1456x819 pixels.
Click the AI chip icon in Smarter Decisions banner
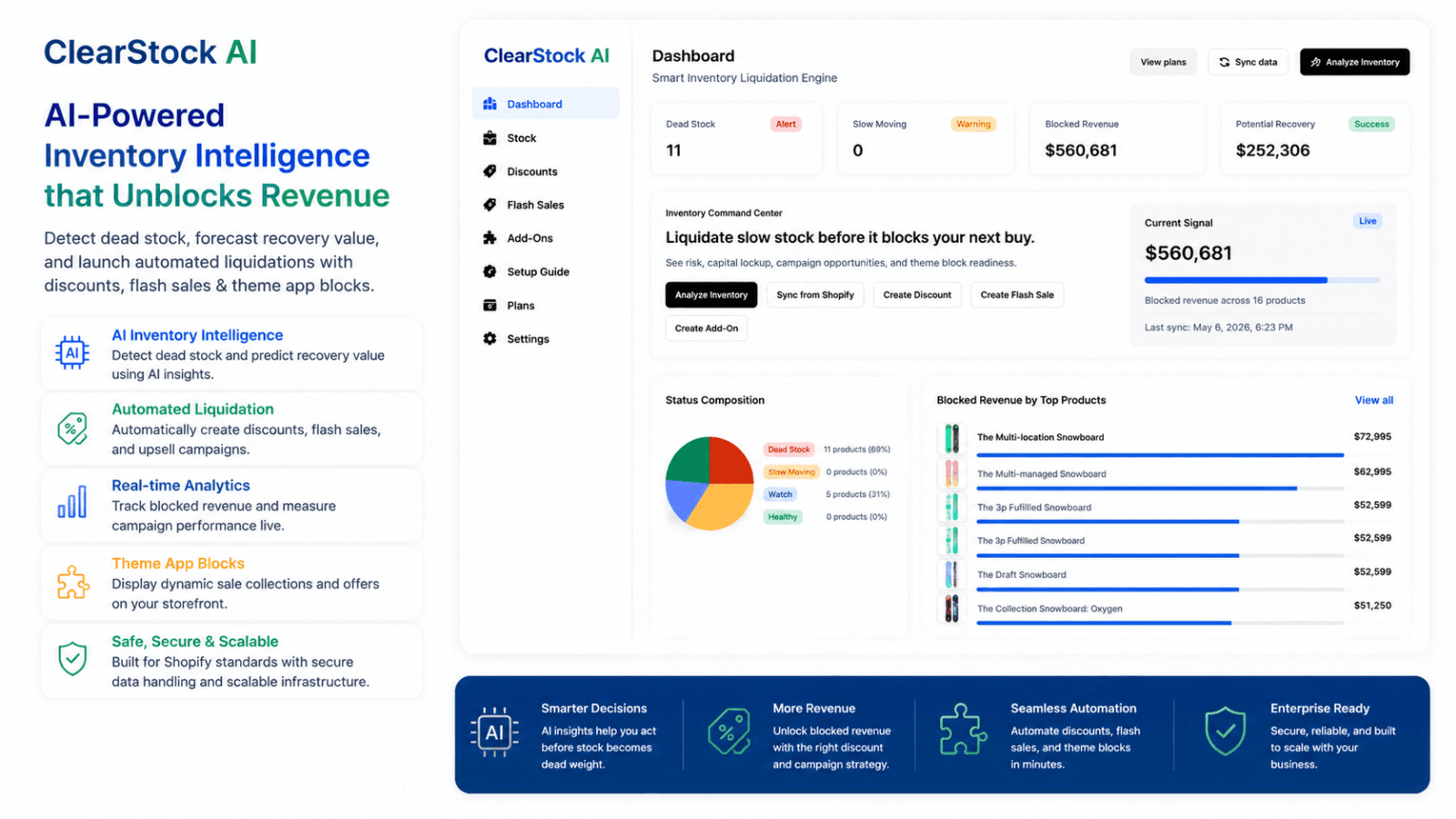494,732
